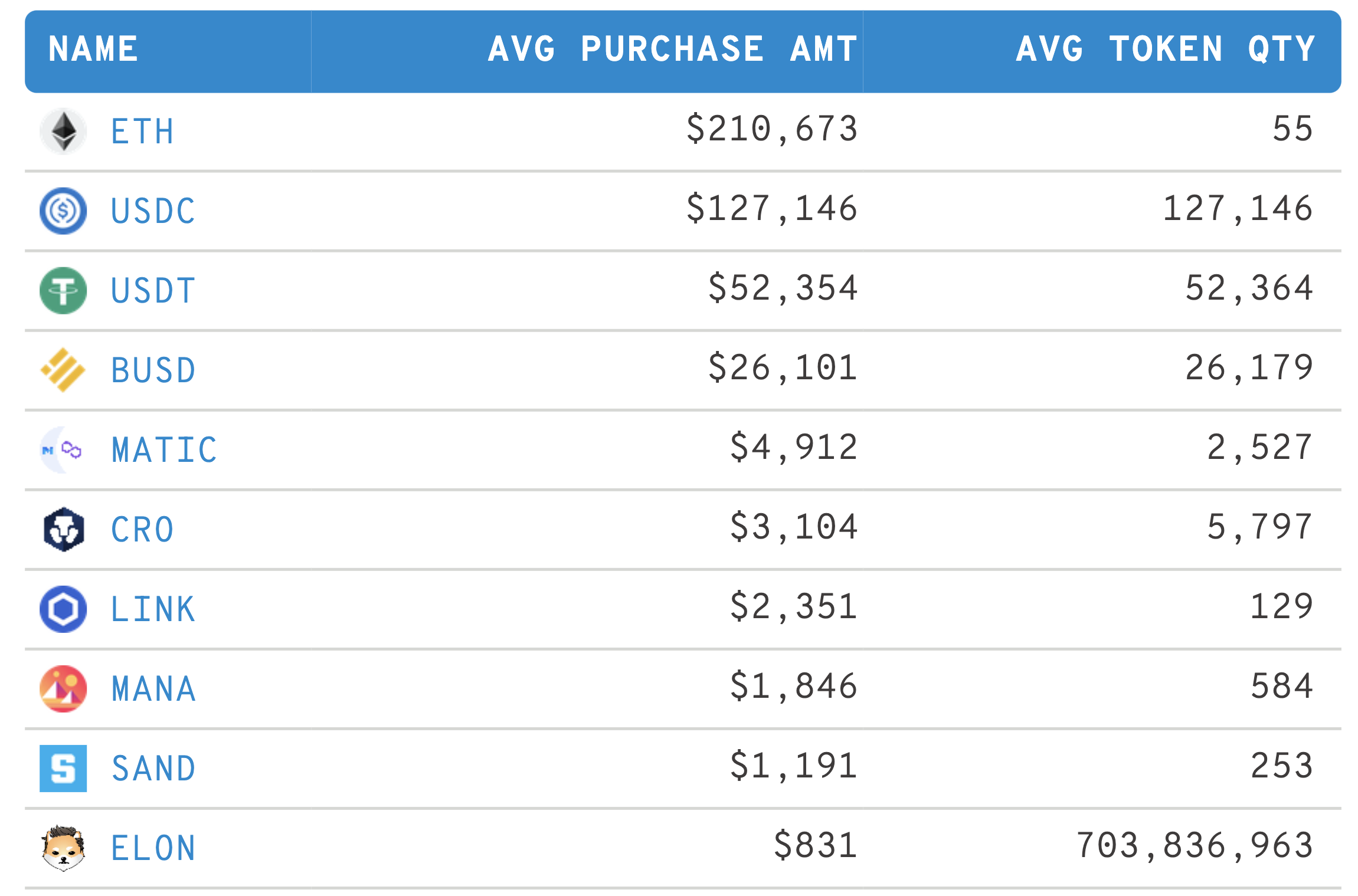Sort by the NAME column header

[x=93, y=49]
